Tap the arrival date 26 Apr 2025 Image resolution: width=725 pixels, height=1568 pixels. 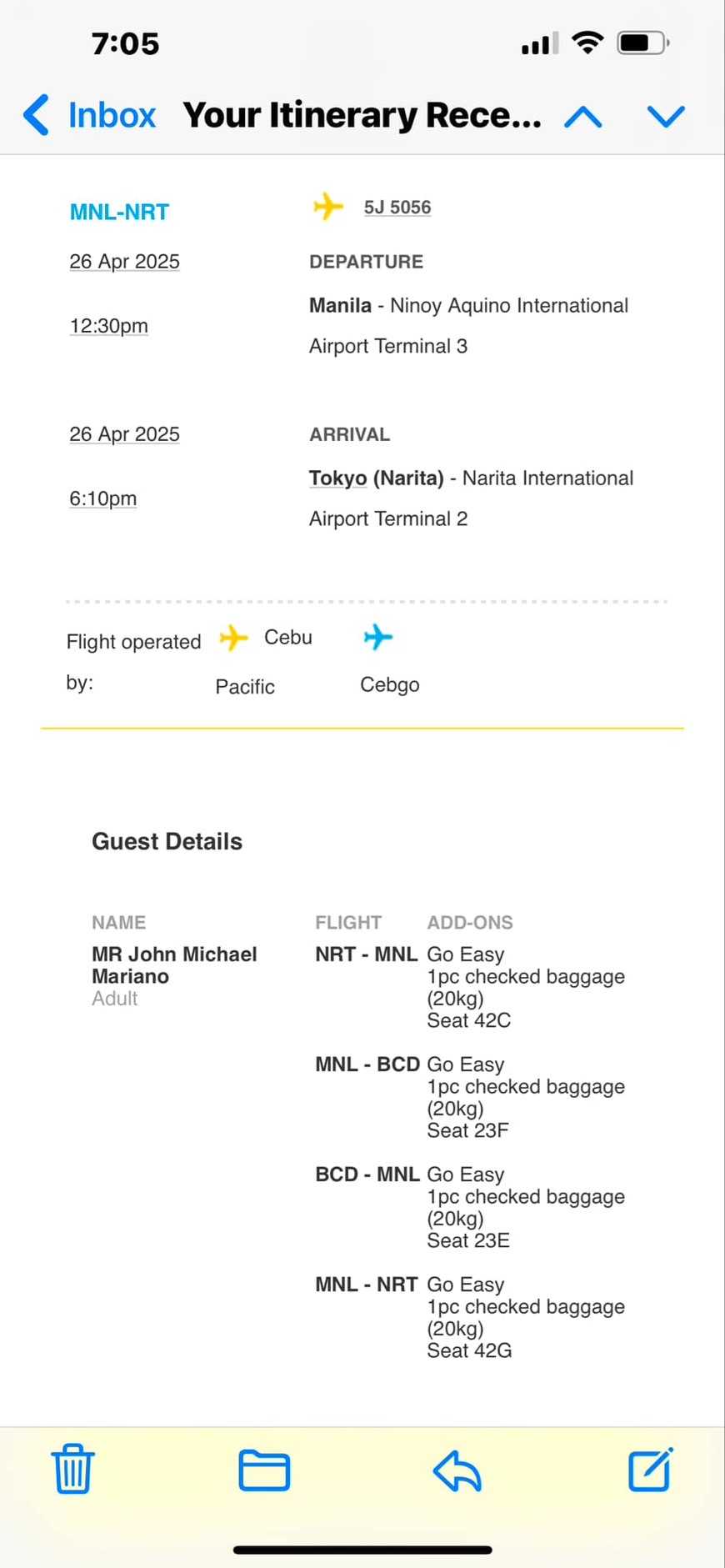(124, 434)
